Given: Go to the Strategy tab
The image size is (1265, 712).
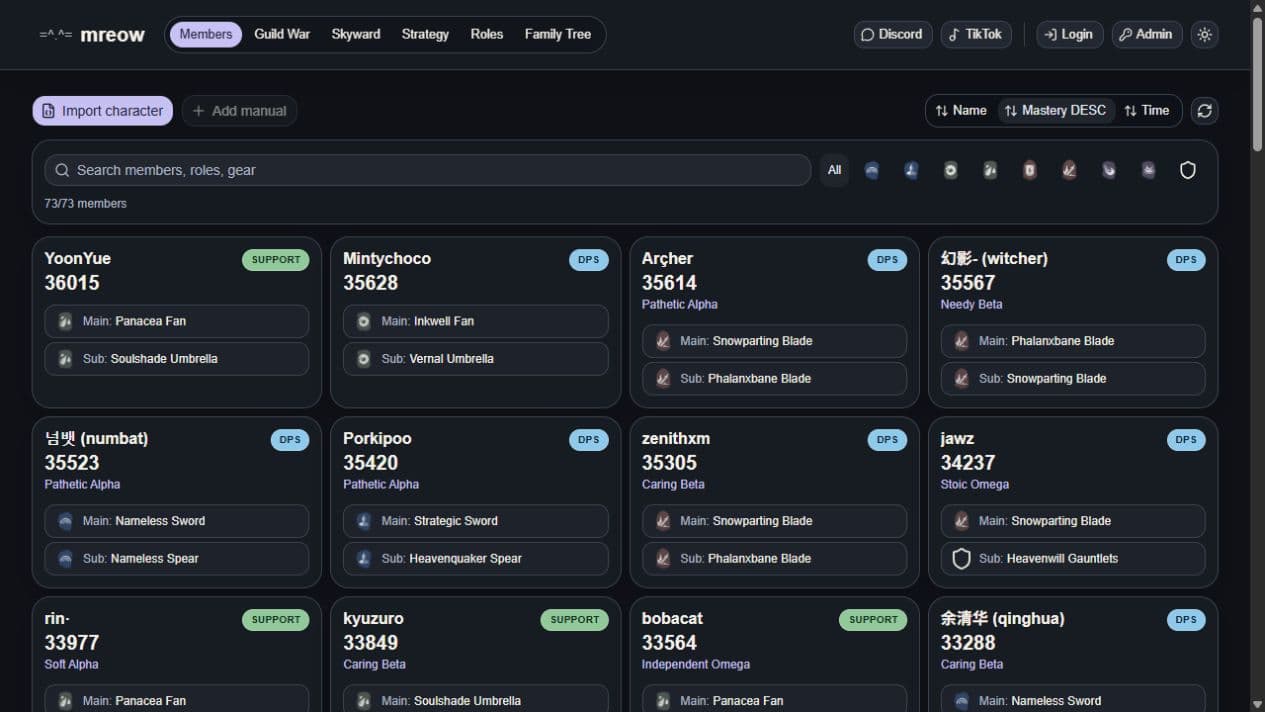Looking at the screenshot, I should (x=425, y=35).
